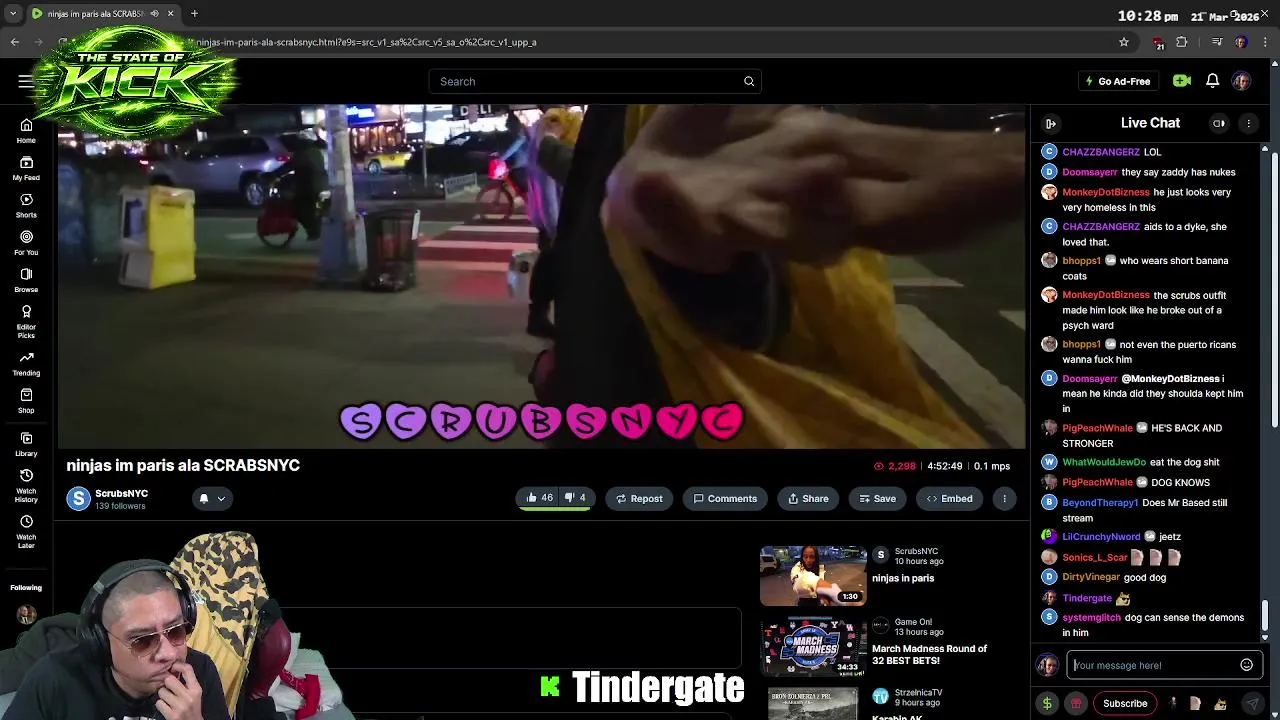Open Shop in the sidebar
Viewport: 1280px width, 720px height.
(x=26, y=401)
